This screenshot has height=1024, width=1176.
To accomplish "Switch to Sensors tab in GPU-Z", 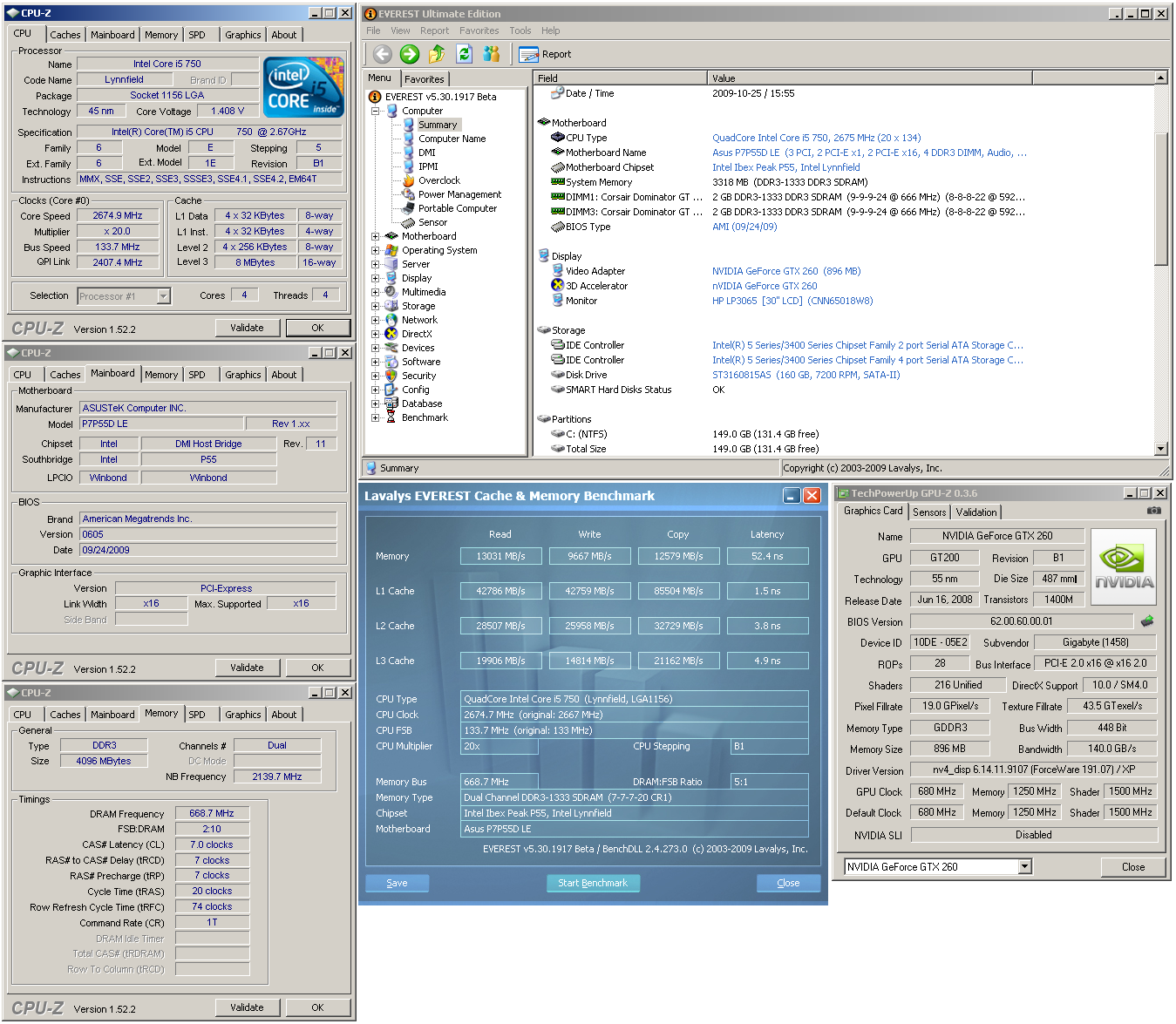I will click(x=929, y=512).
